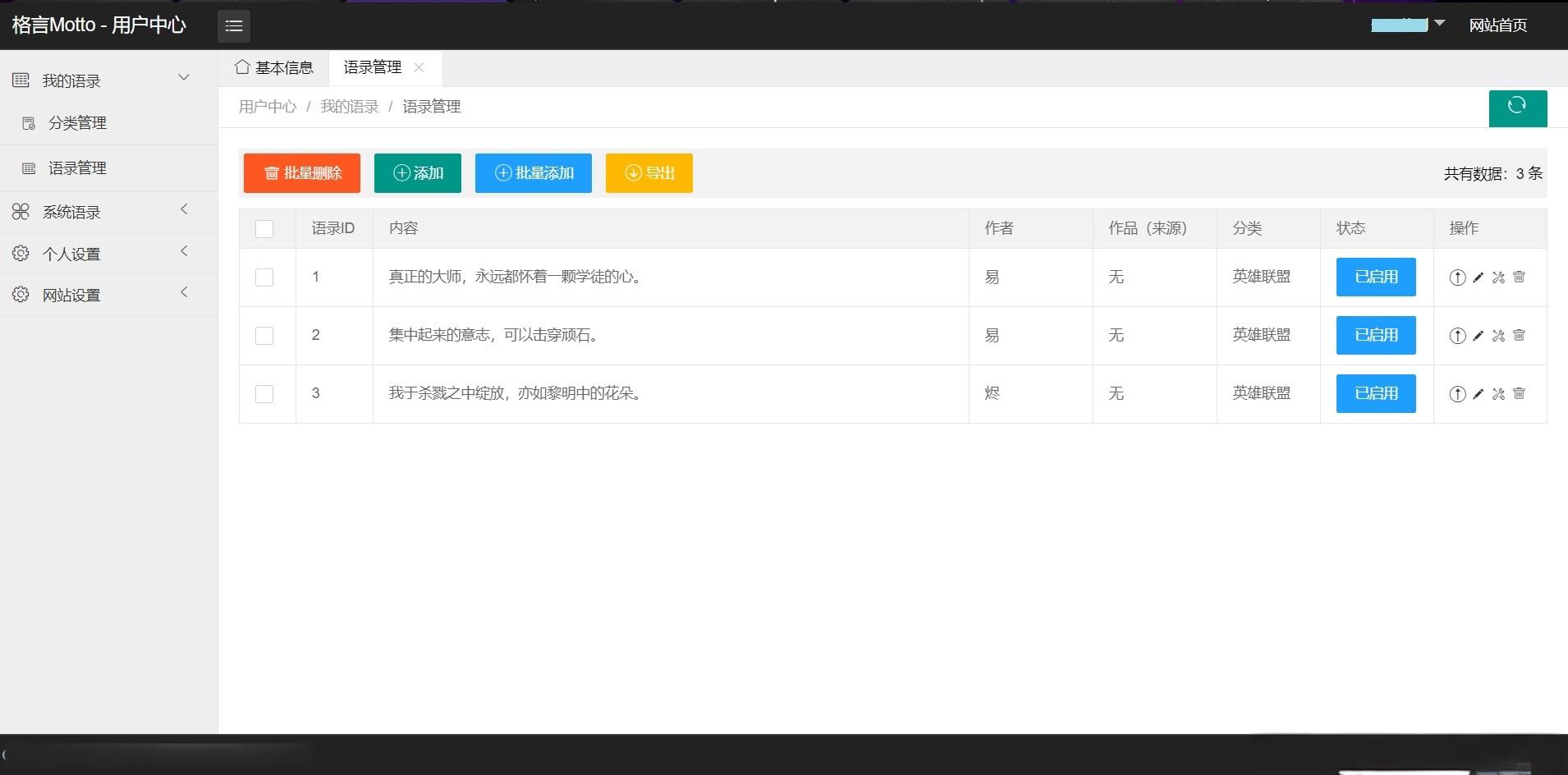This screenshot has height=775, width=1568.
Task: Toggle 已启用 status for quote 3
Action: tap(1376, 394)
